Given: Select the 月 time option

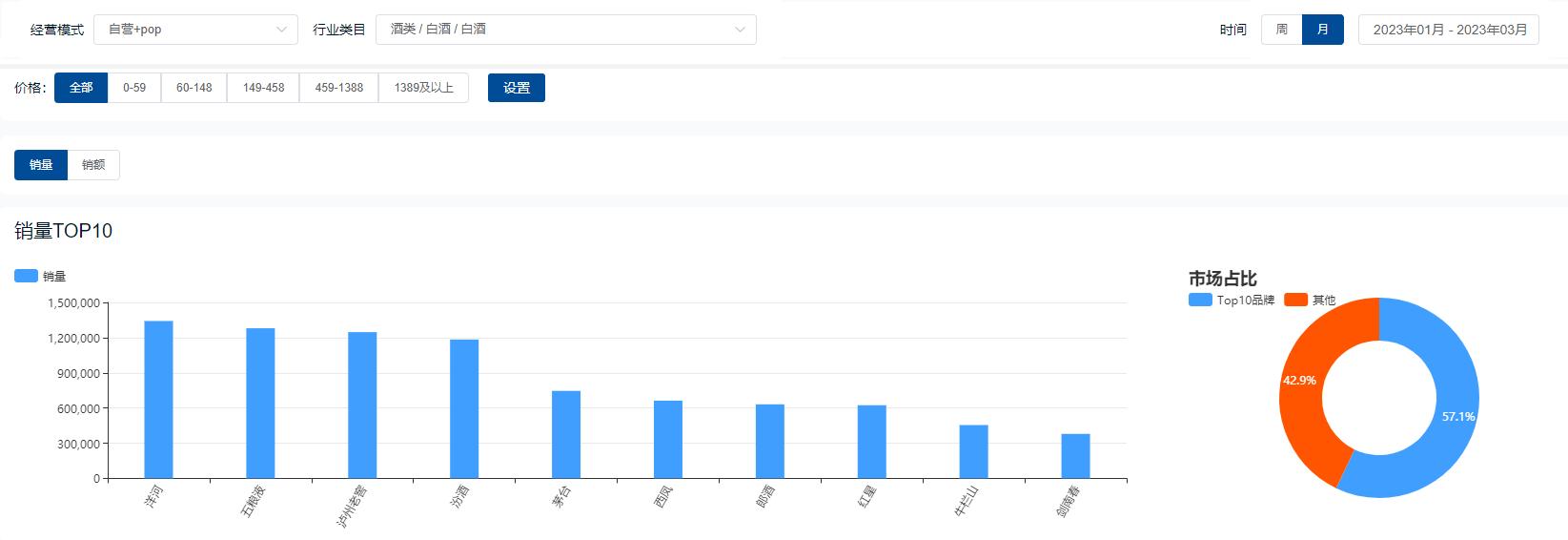Looking at the screenshot, I should coord(1322,30).
